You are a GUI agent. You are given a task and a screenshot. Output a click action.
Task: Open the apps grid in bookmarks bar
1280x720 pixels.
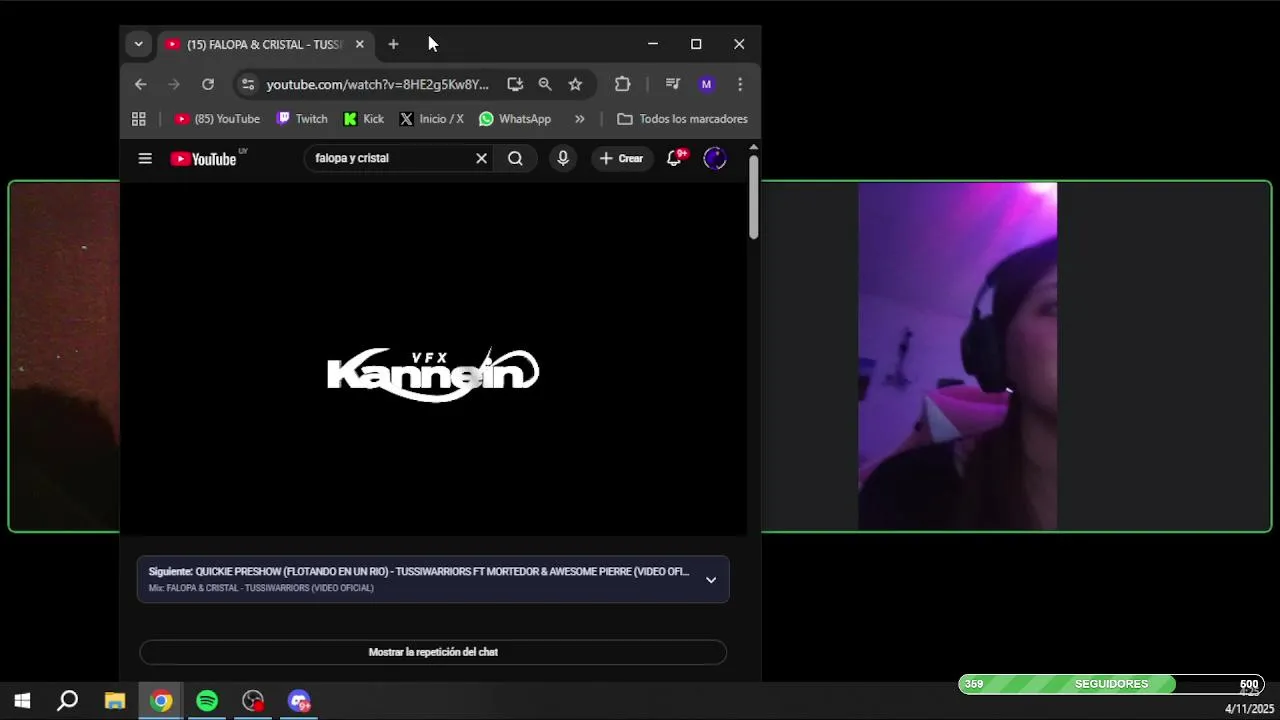coord(139,119)
